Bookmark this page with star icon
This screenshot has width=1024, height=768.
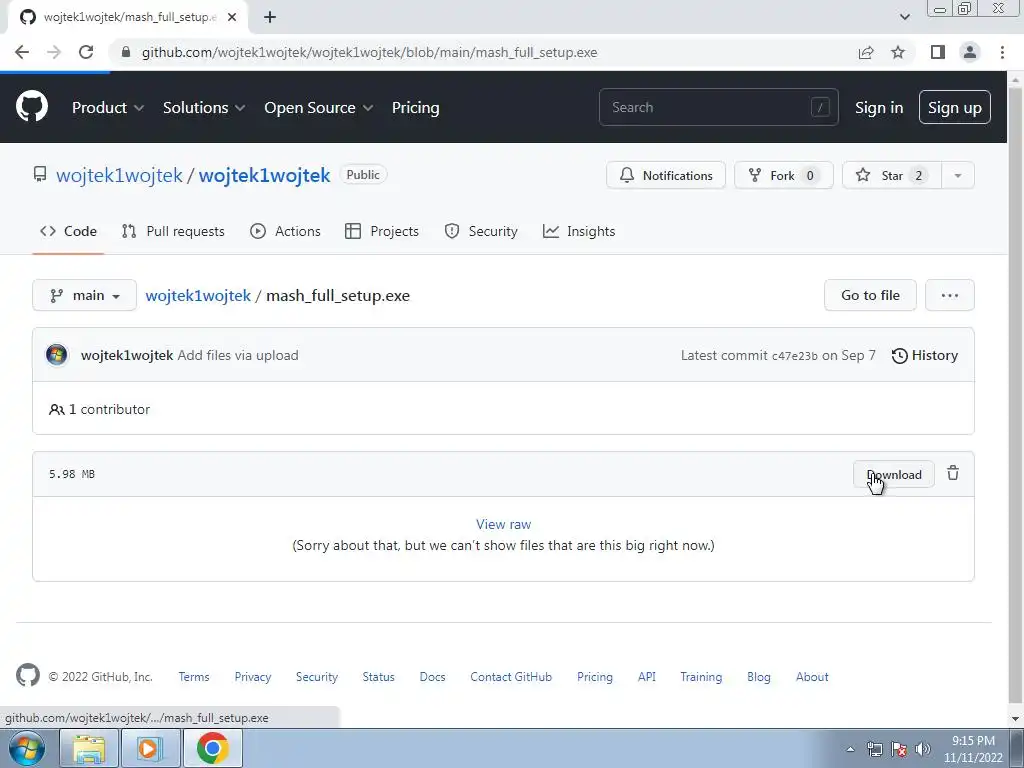(x=898, y=52)
